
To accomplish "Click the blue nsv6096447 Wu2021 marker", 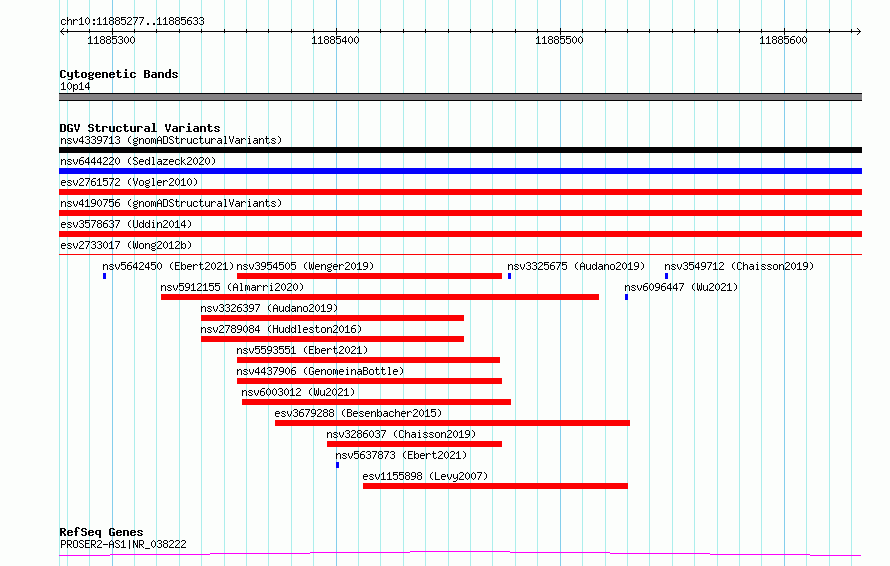I will tap(626, 297).
